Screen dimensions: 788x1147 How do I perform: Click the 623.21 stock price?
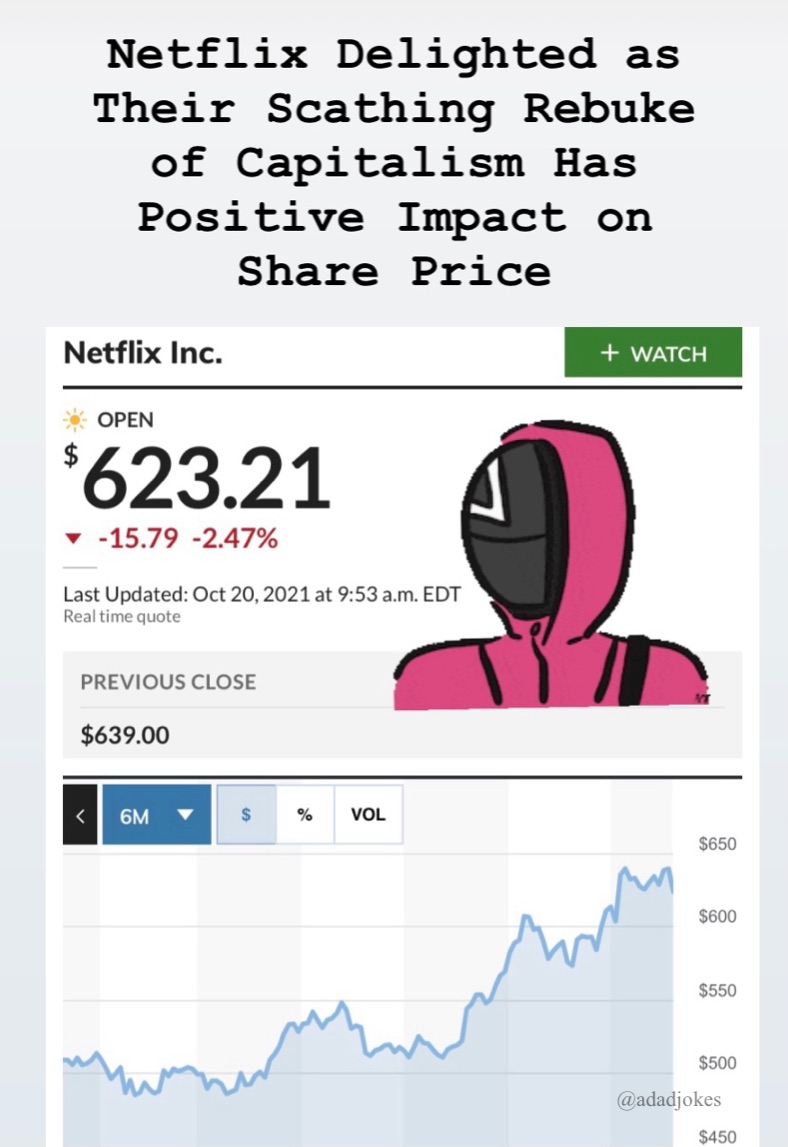coord(206,478)
